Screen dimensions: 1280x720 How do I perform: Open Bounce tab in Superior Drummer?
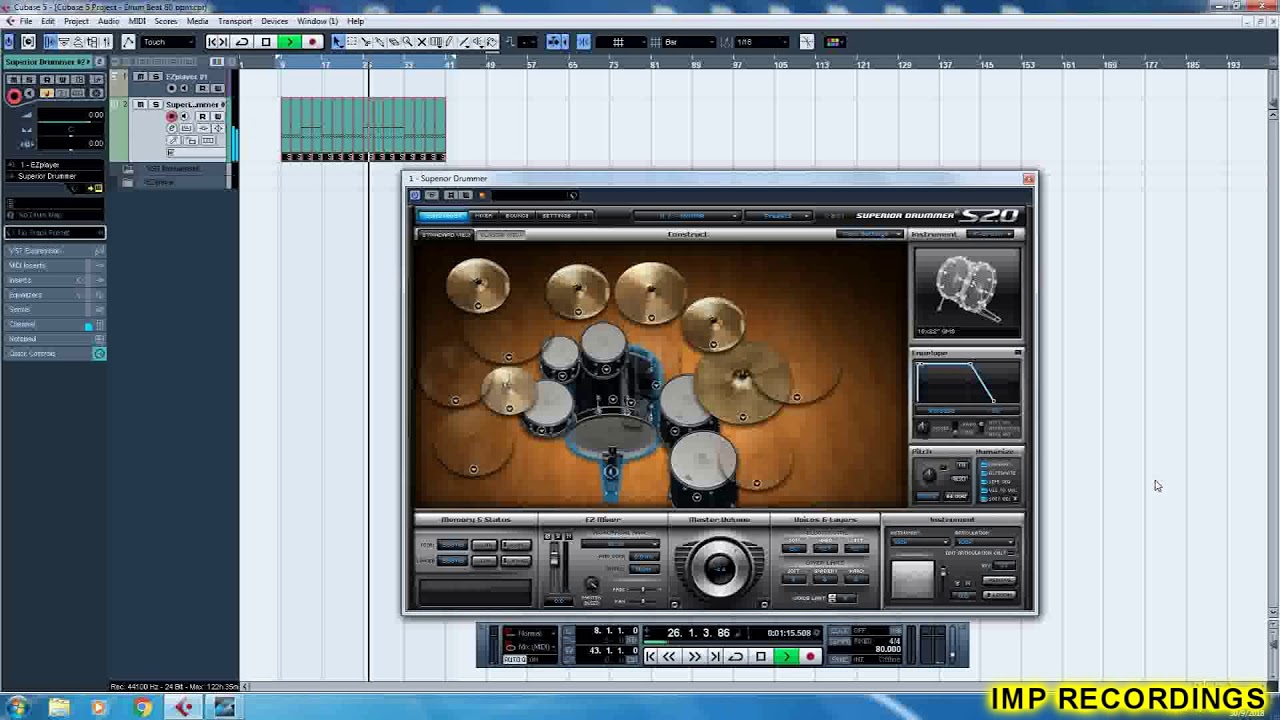tap(517, 216)
